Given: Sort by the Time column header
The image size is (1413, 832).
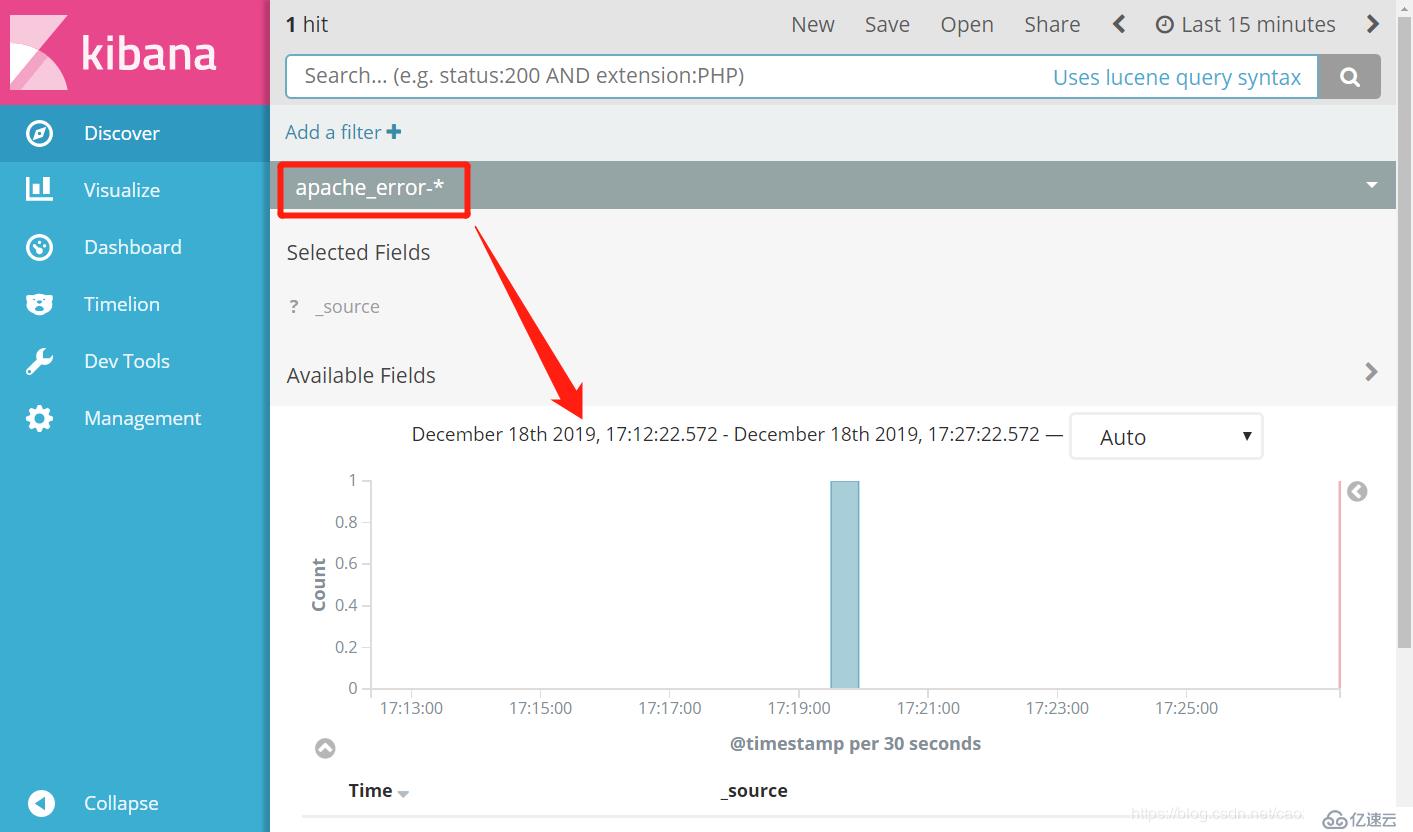Looking at the screenshot, I should click(378, 790).
